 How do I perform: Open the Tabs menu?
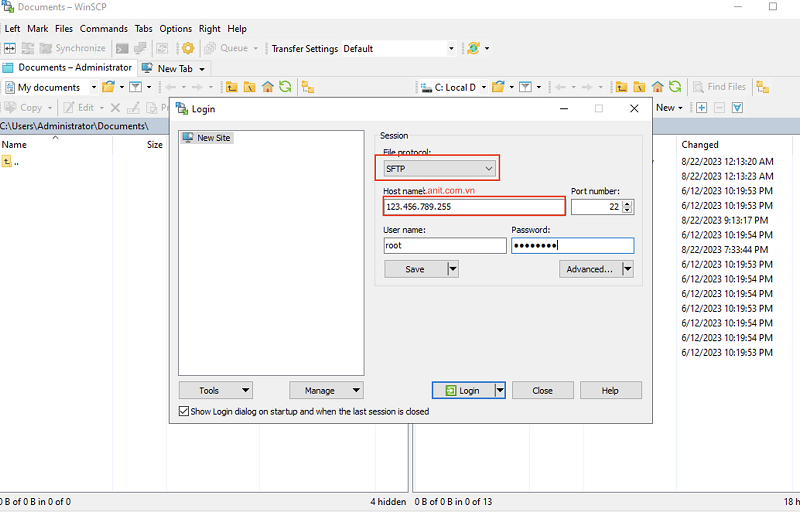143,29
